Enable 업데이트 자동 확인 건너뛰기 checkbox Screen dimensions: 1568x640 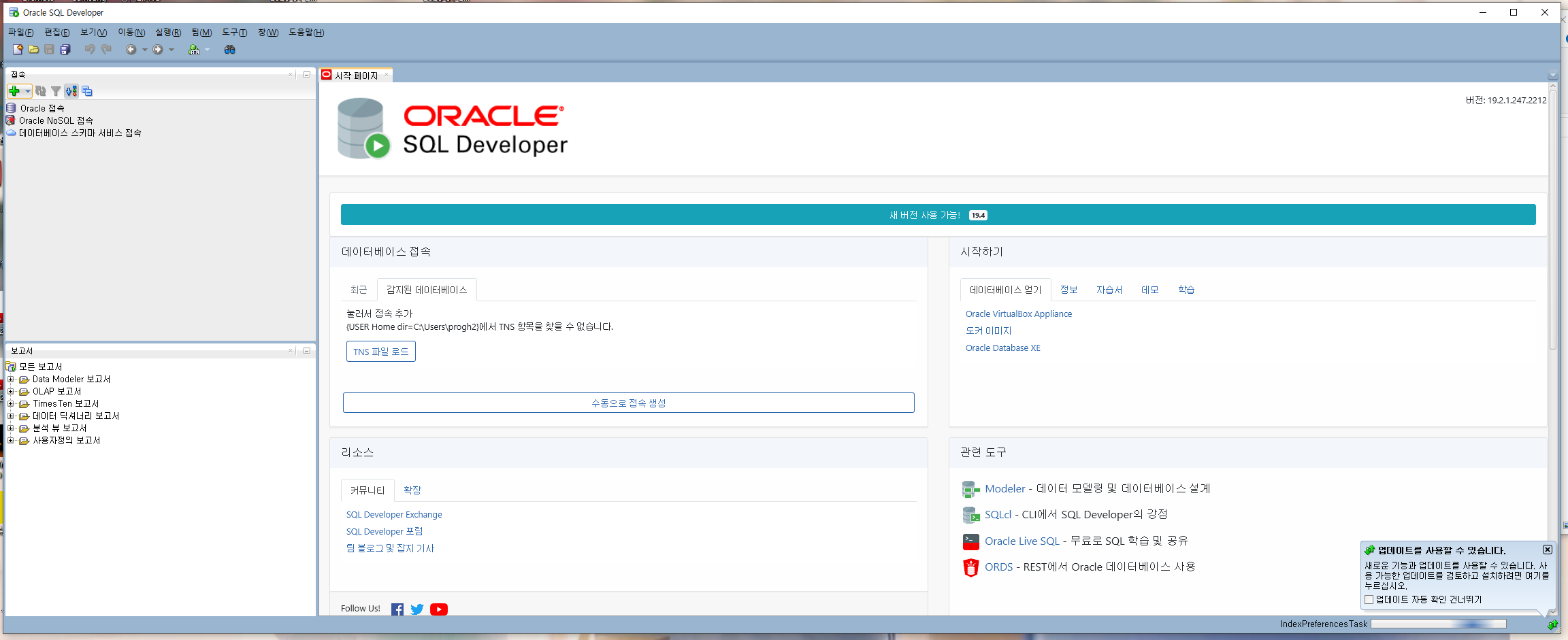[x=1369, y=600]
